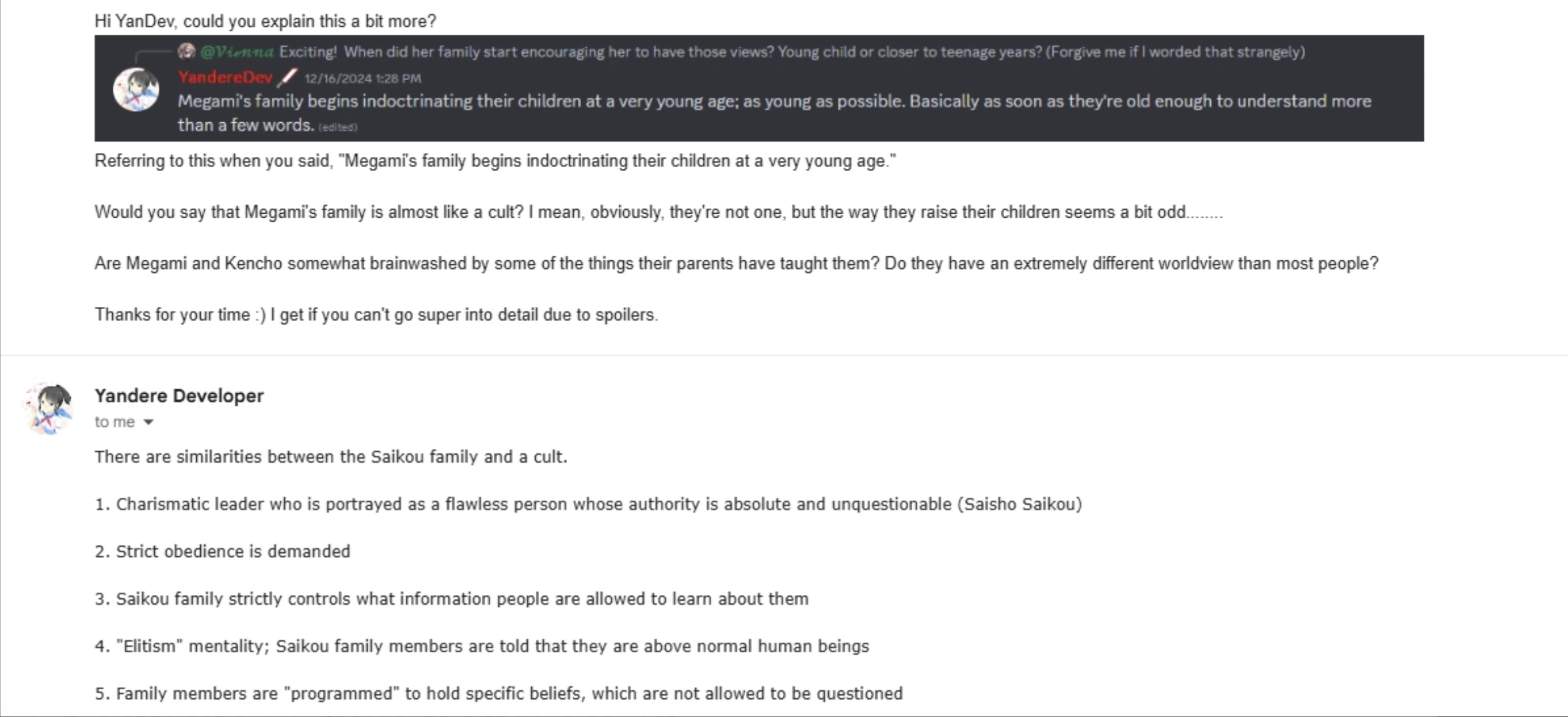Click 'to me' recipient text
The height and width of the screenshot is (717, 1568).
click(114, 422)
